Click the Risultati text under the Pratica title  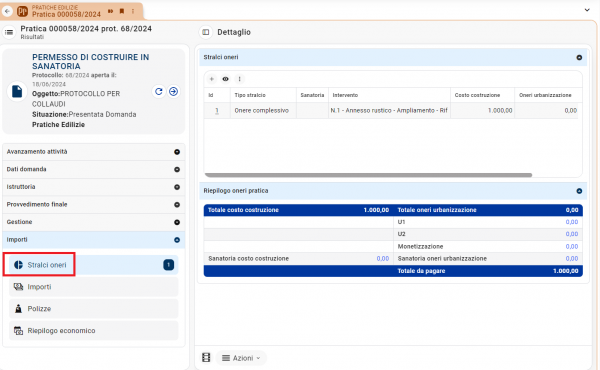coord(32,37)
